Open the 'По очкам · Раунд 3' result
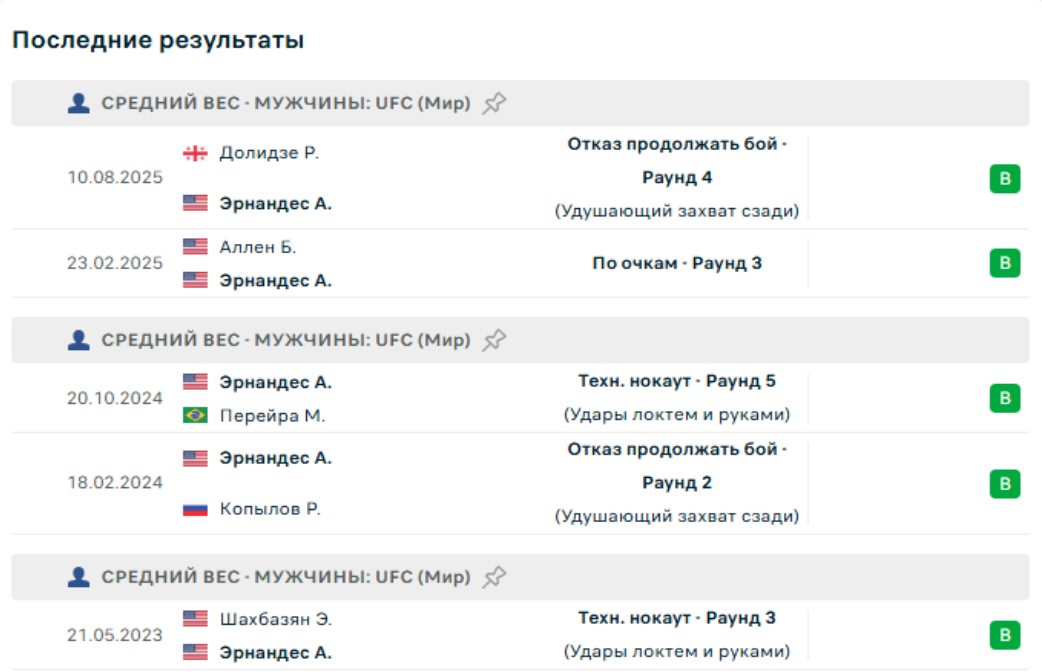 [x=677, y=263]
